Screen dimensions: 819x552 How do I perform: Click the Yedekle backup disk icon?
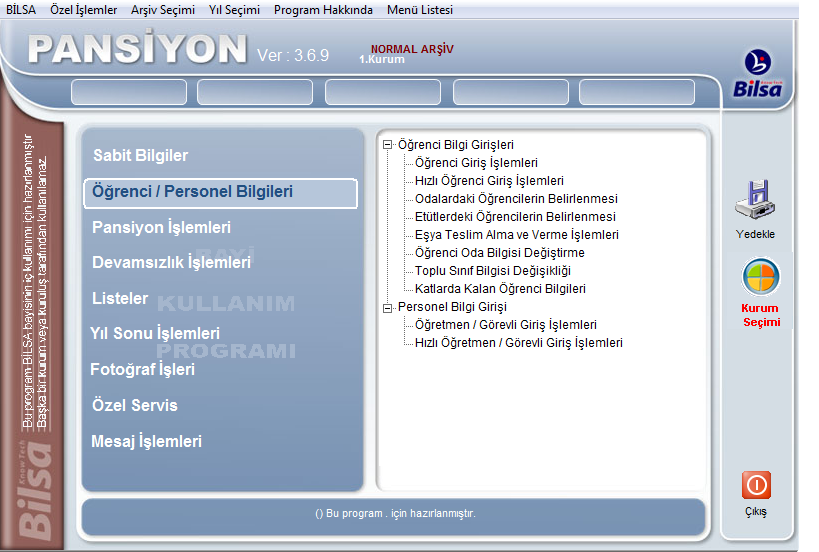tap(755, 199)
